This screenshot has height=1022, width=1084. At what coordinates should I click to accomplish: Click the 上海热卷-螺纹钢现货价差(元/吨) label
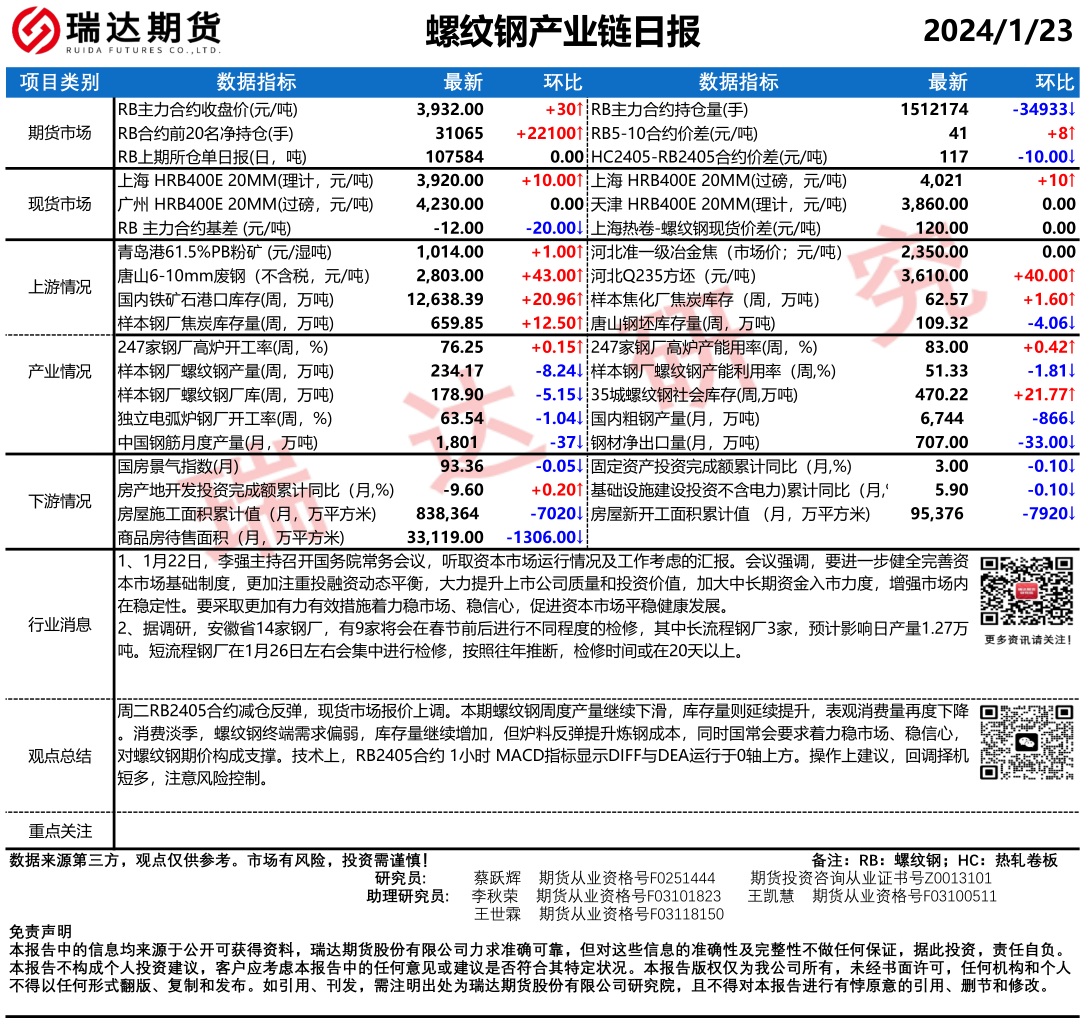coord(706,228)
